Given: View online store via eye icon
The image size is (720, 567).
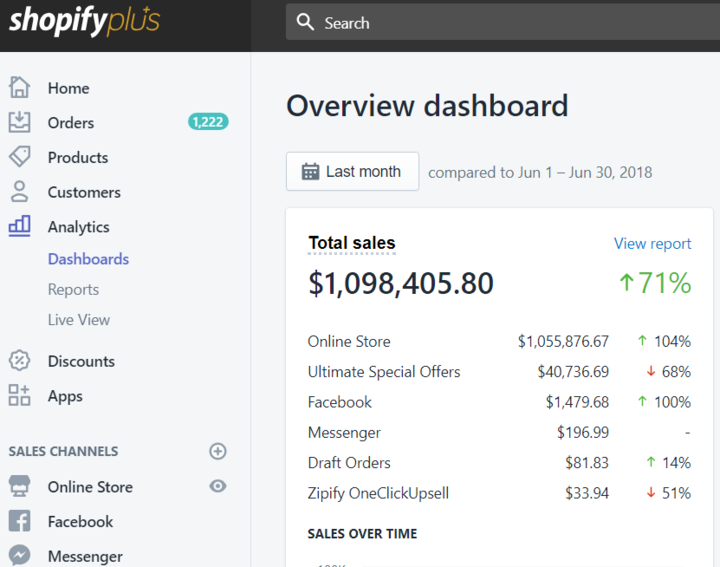Looking at the screenshot, I should coord(218,486).
